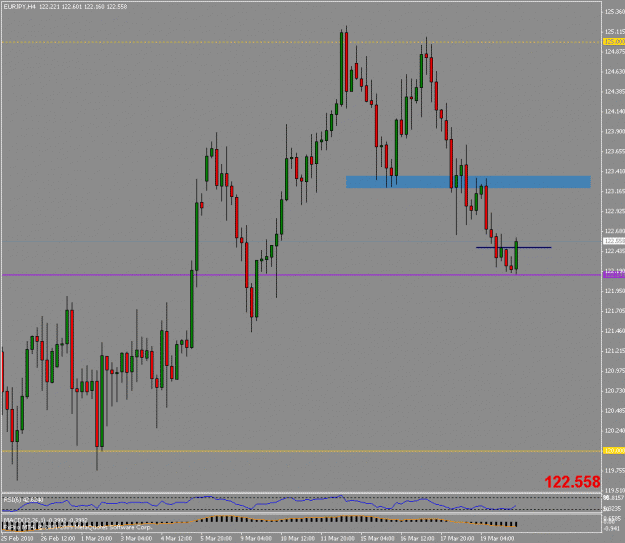Click the 16 Mar 12:00 date label
This screenshot has width=625, height=543.
(417, 538)
